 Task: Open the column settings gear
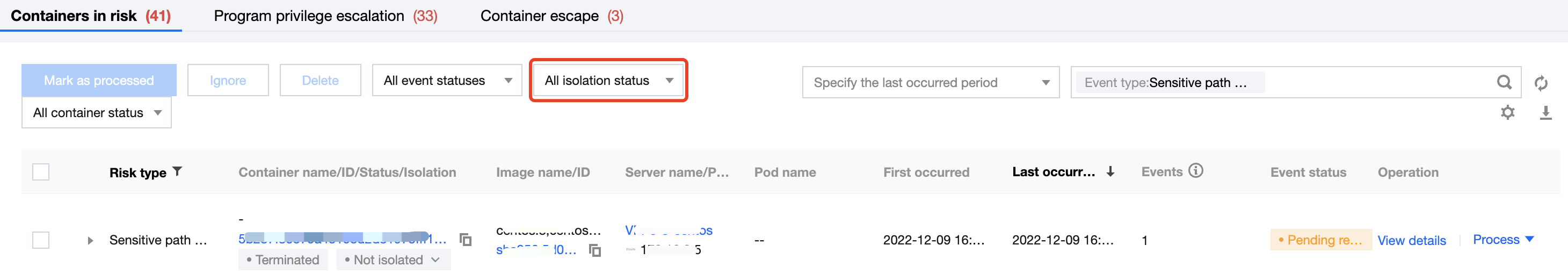coord(1507,113)
